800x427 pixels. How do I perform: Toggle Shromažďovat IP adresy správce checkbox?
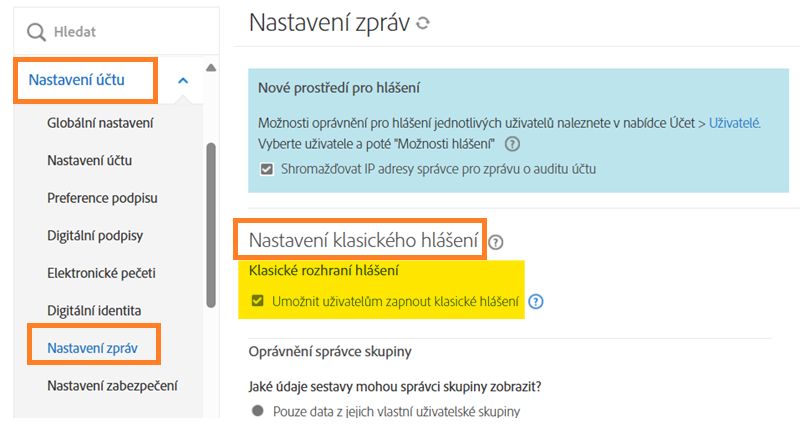266,169
